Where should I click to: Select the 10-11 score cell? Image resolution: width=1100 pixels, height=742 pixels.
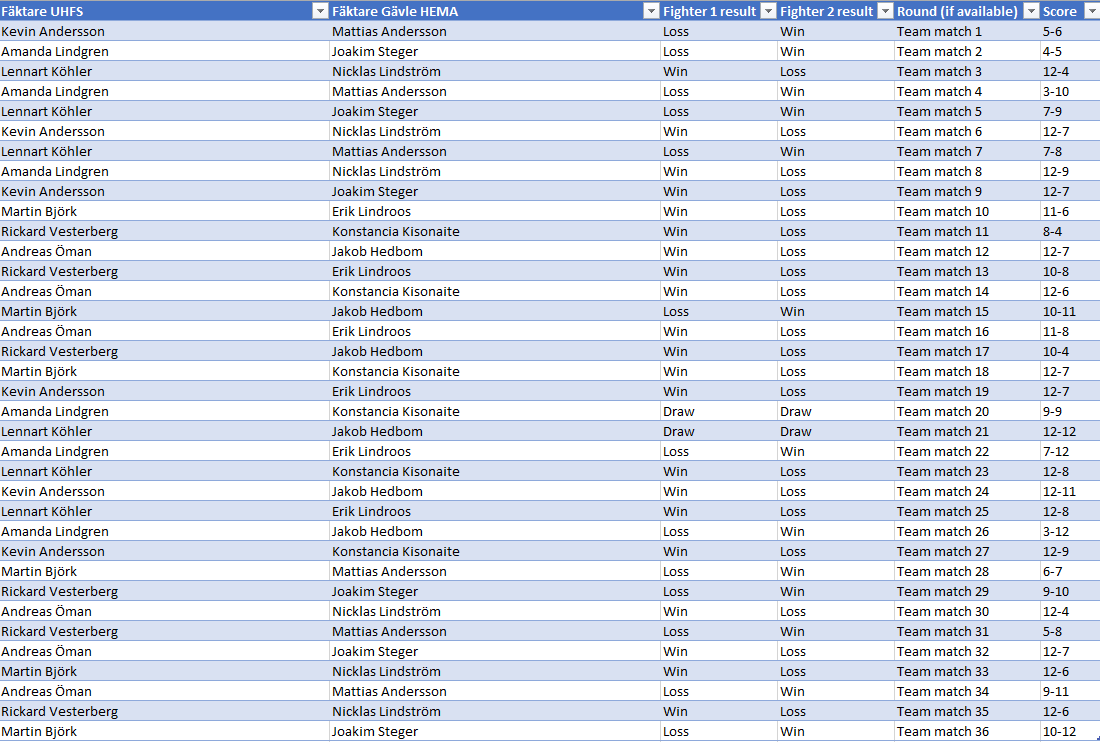1071,311
